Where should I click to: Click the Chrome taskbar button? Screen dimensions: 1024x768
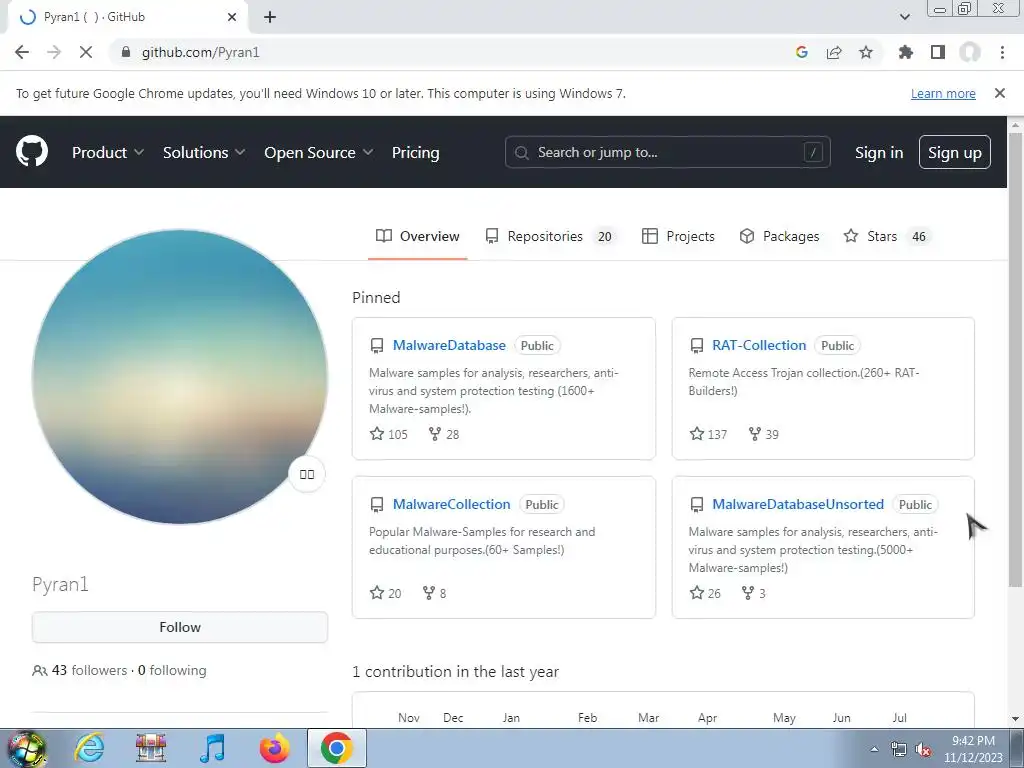(x=336, y=748)
